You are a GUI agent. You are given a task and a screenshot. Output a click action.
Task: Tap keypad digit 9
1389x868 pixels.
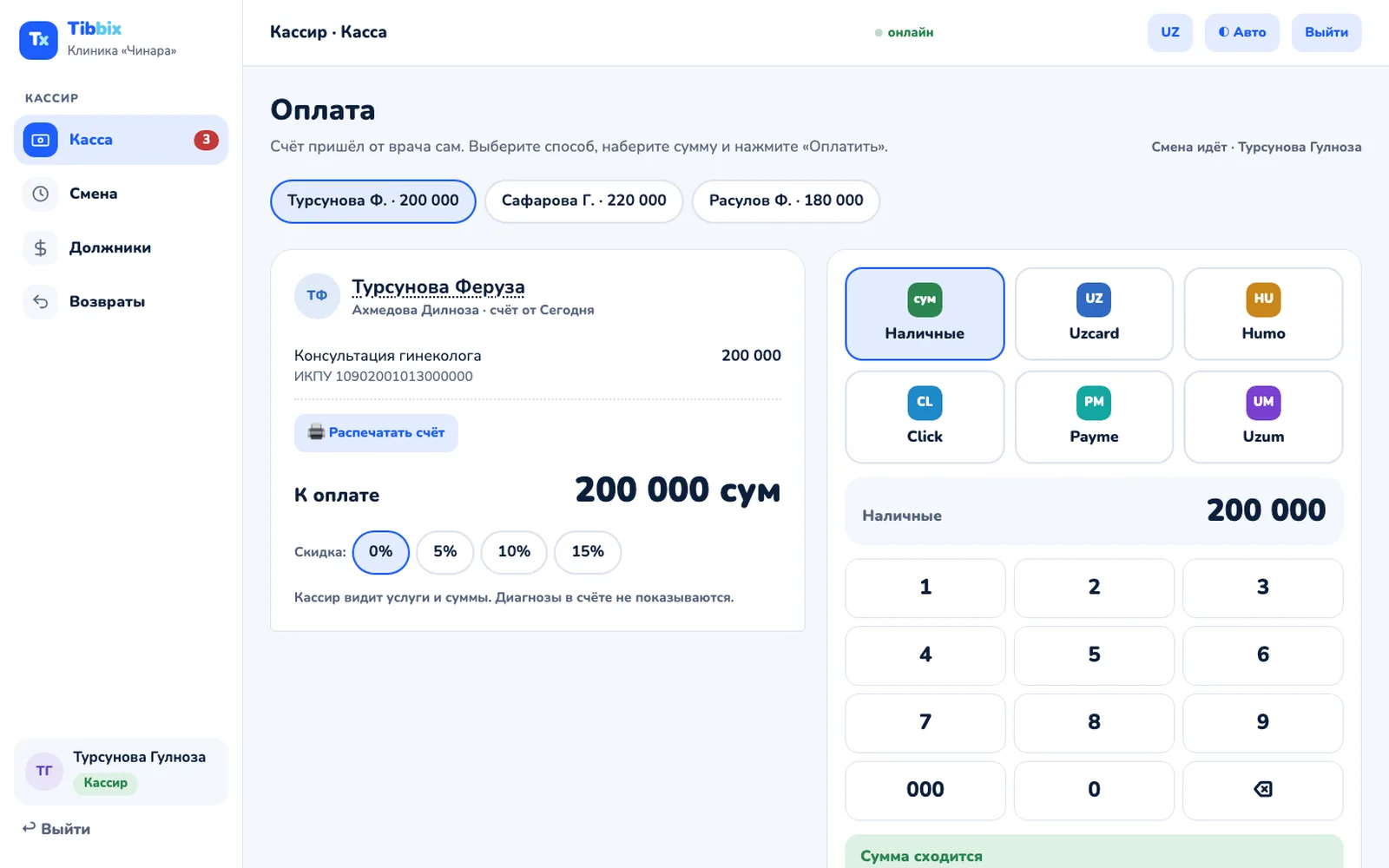[x=1263, y=722]
